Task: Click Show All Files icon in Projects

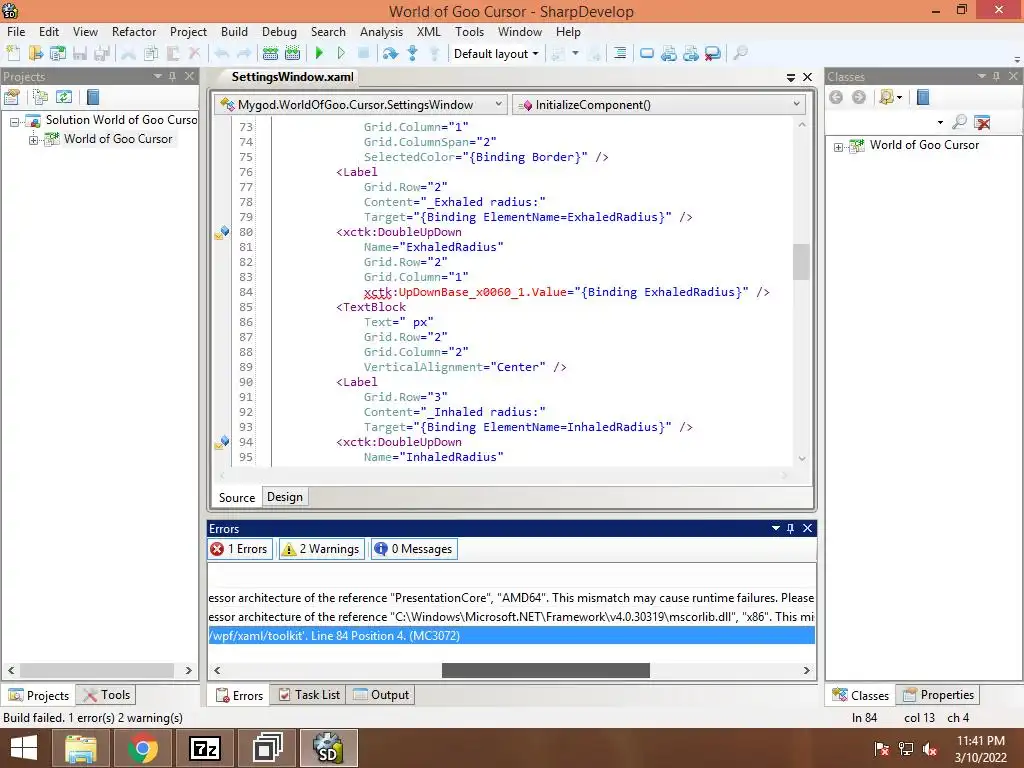Action: pos(40,97)
